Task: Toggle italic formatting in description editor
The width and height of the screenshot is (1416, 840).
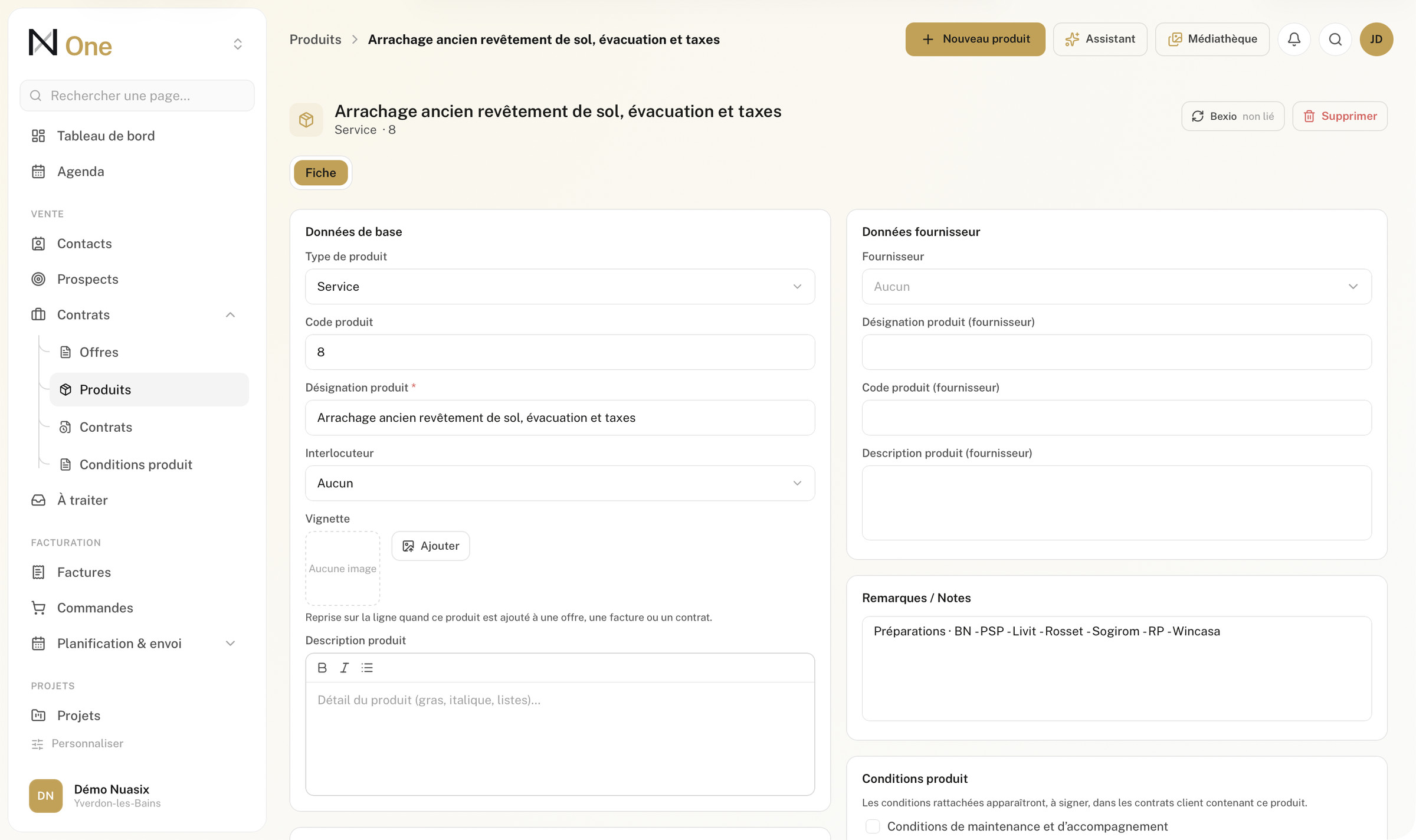Action: [345, 668]
